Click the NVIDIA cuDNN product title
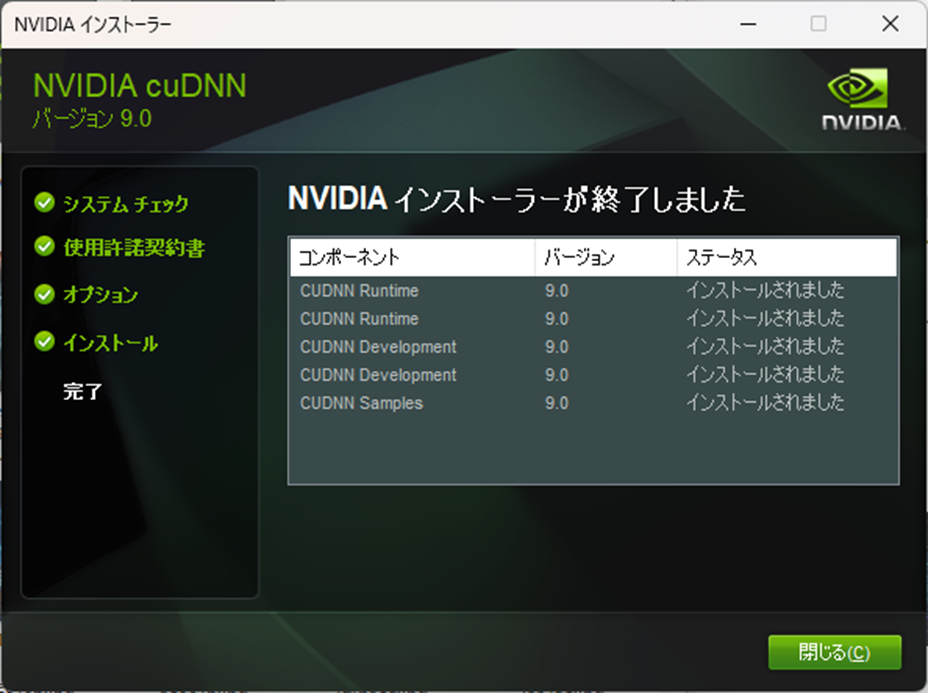 point(140,86)
